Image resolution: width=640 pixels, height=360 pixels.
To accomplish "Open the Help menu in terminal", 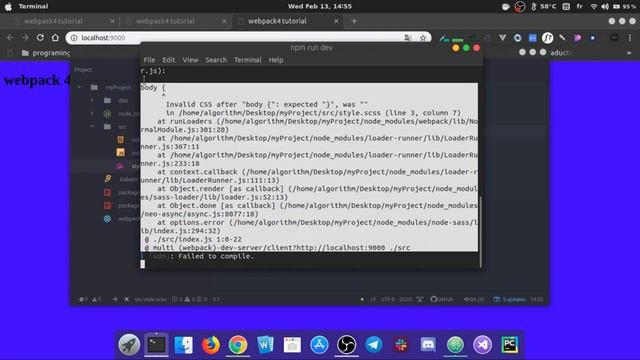I will click(276, 60).
